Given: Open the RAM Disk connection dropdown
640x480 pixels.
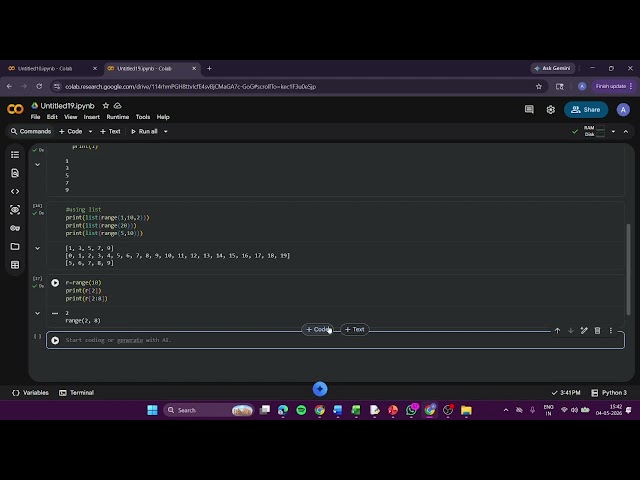Looking at the screenshot, I should pos(613,131).
